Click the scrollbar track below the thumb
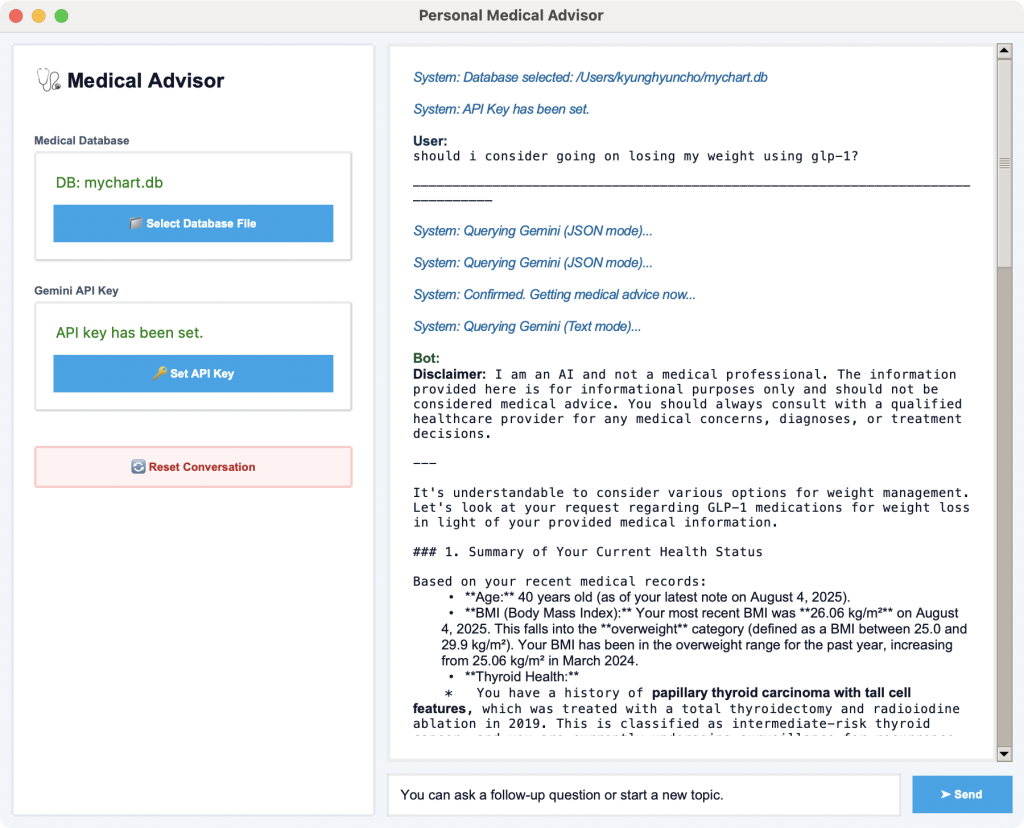 1004,500
